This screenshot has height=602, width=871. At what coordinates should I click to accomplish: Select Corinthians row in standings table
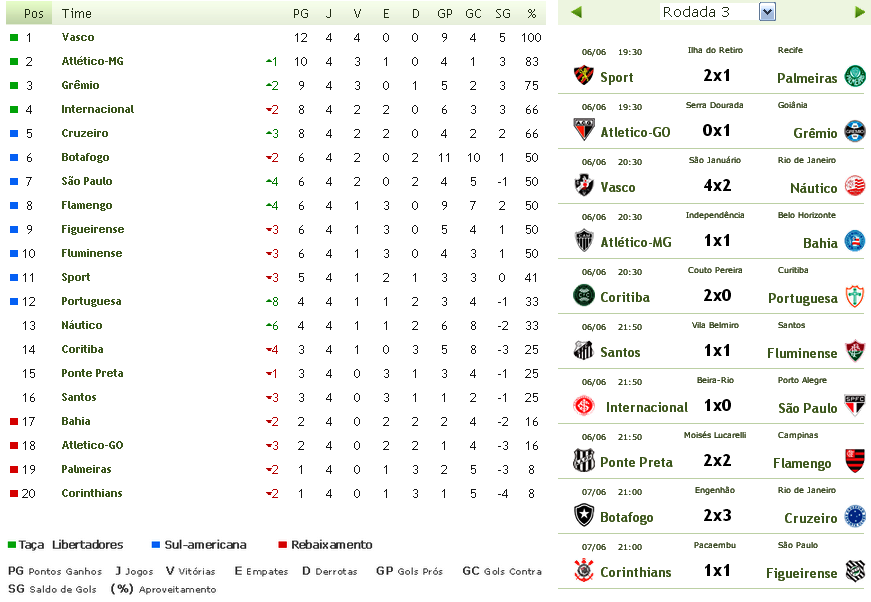[92, 493]
